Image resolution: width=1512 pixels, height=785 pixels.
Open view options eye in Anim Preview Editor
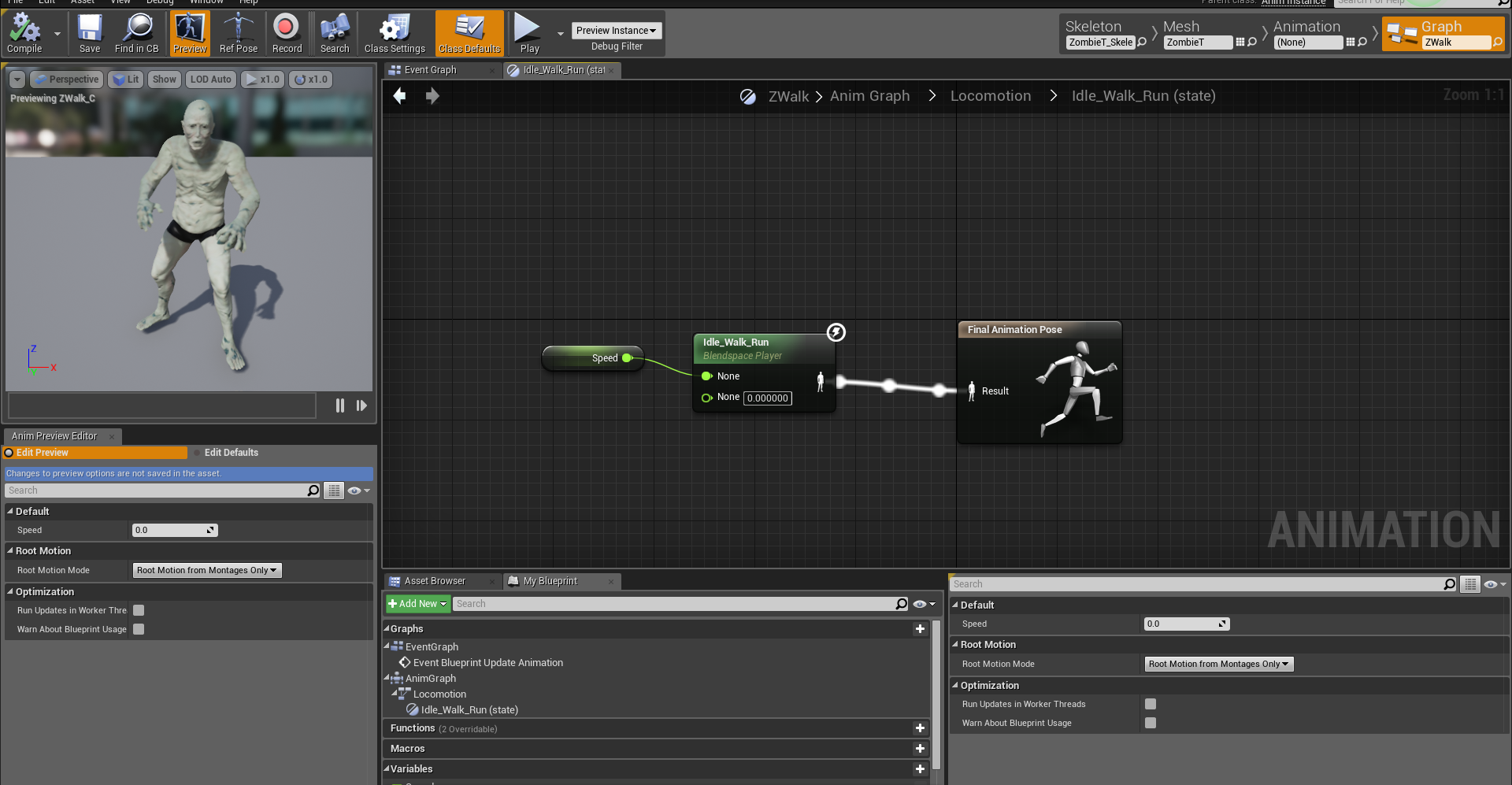[358, 491]
